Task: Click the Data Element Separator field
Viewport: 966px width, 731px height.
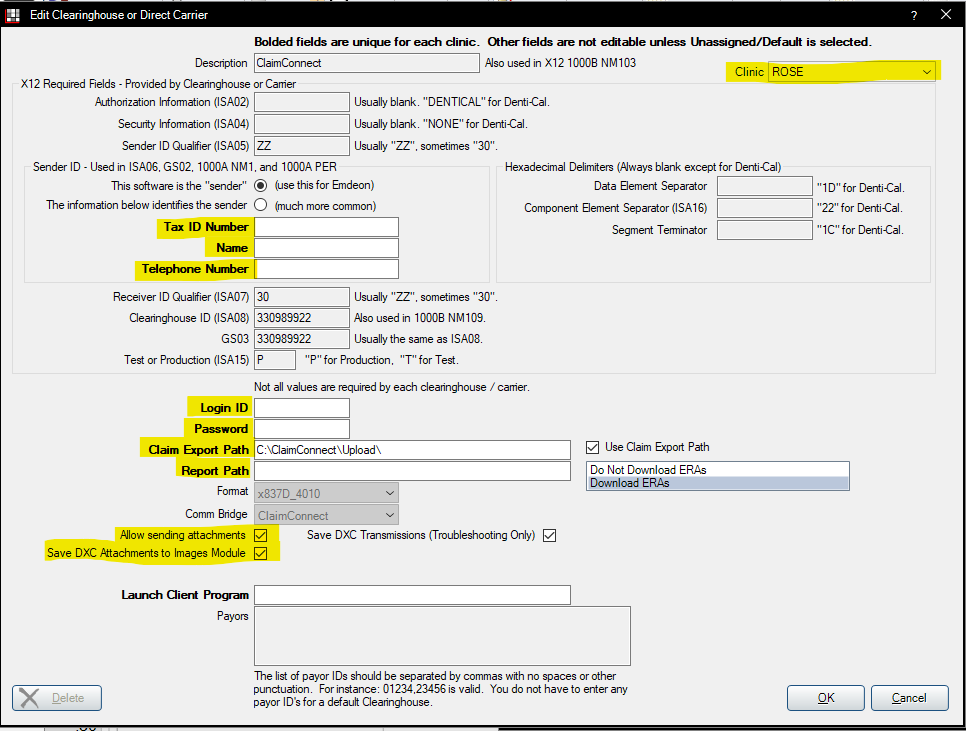Action: (765, 186)
